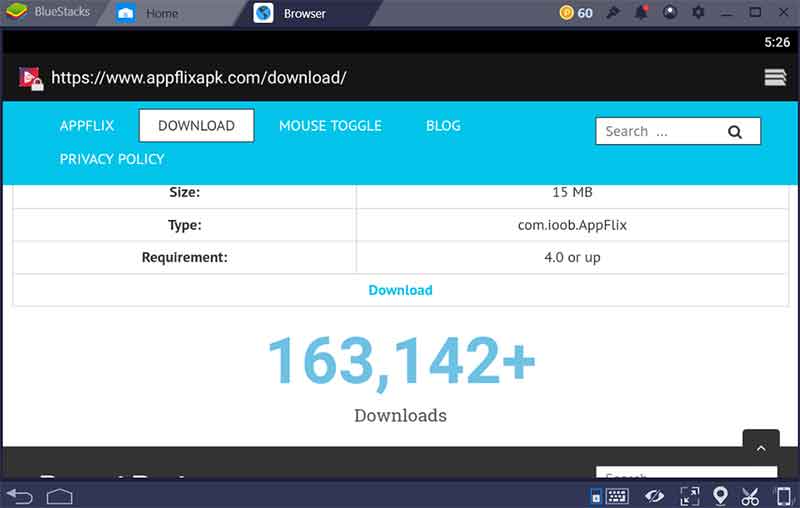Click the site lock favicon icon
The height and width of the screenshot is (508, 800).
click(31, 79)
